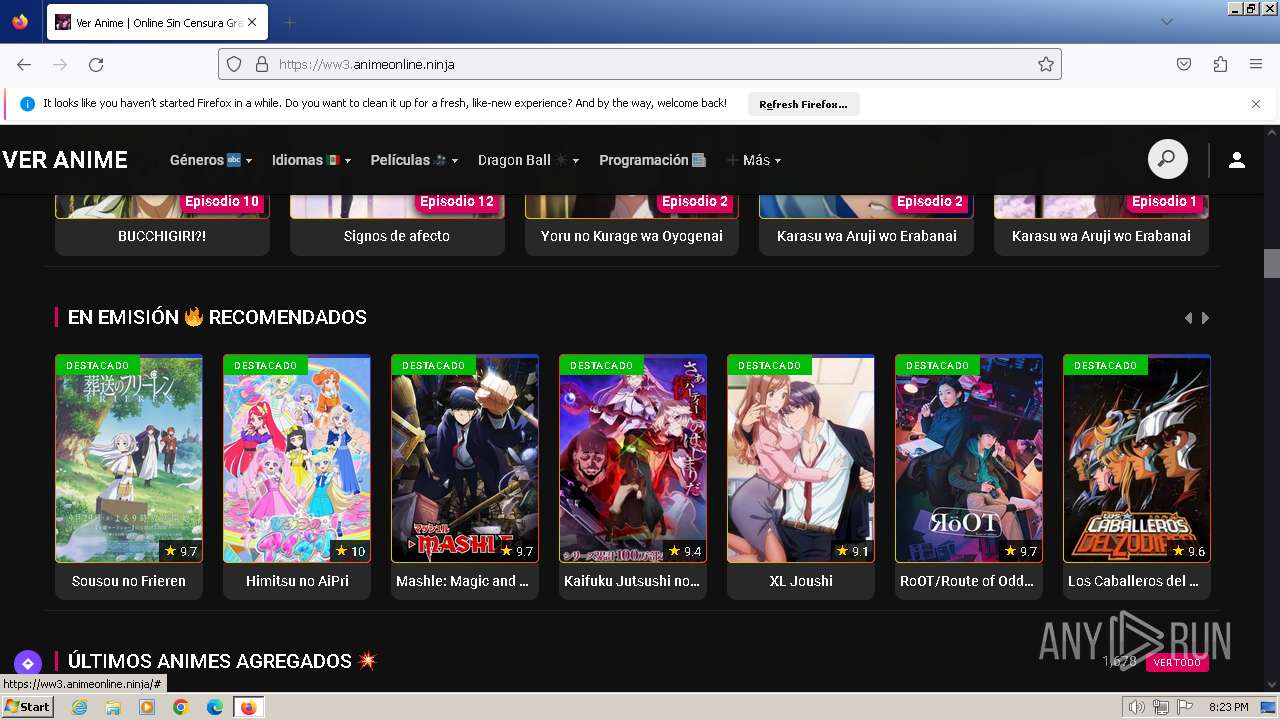Open Yoru no Kurage wa Oyogenai title
This screenshot has width=1280, height=720.
point(632,236)
